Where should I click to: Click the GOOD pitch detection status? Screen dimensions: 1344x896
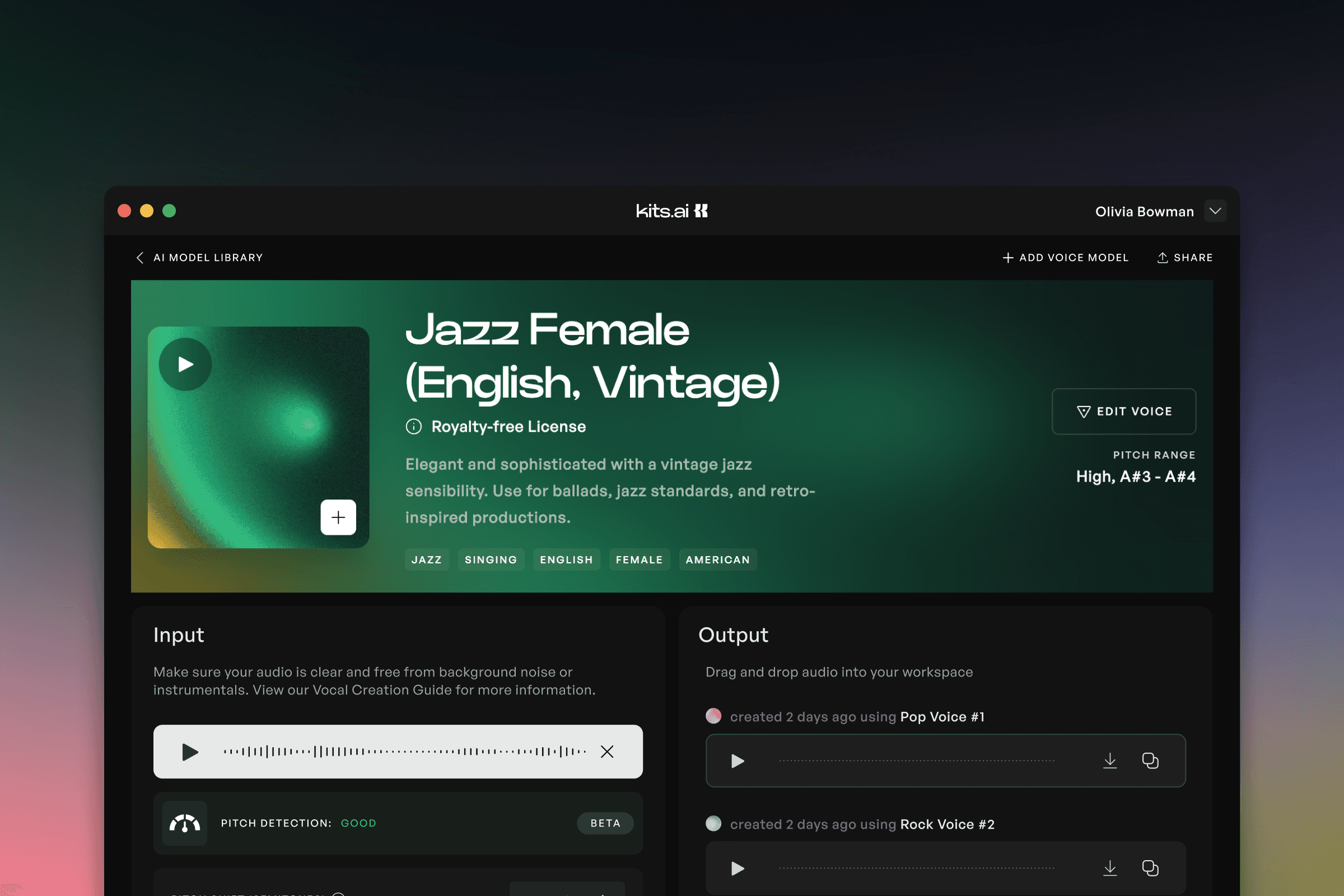pyautogui.click(x=358, y=823)
